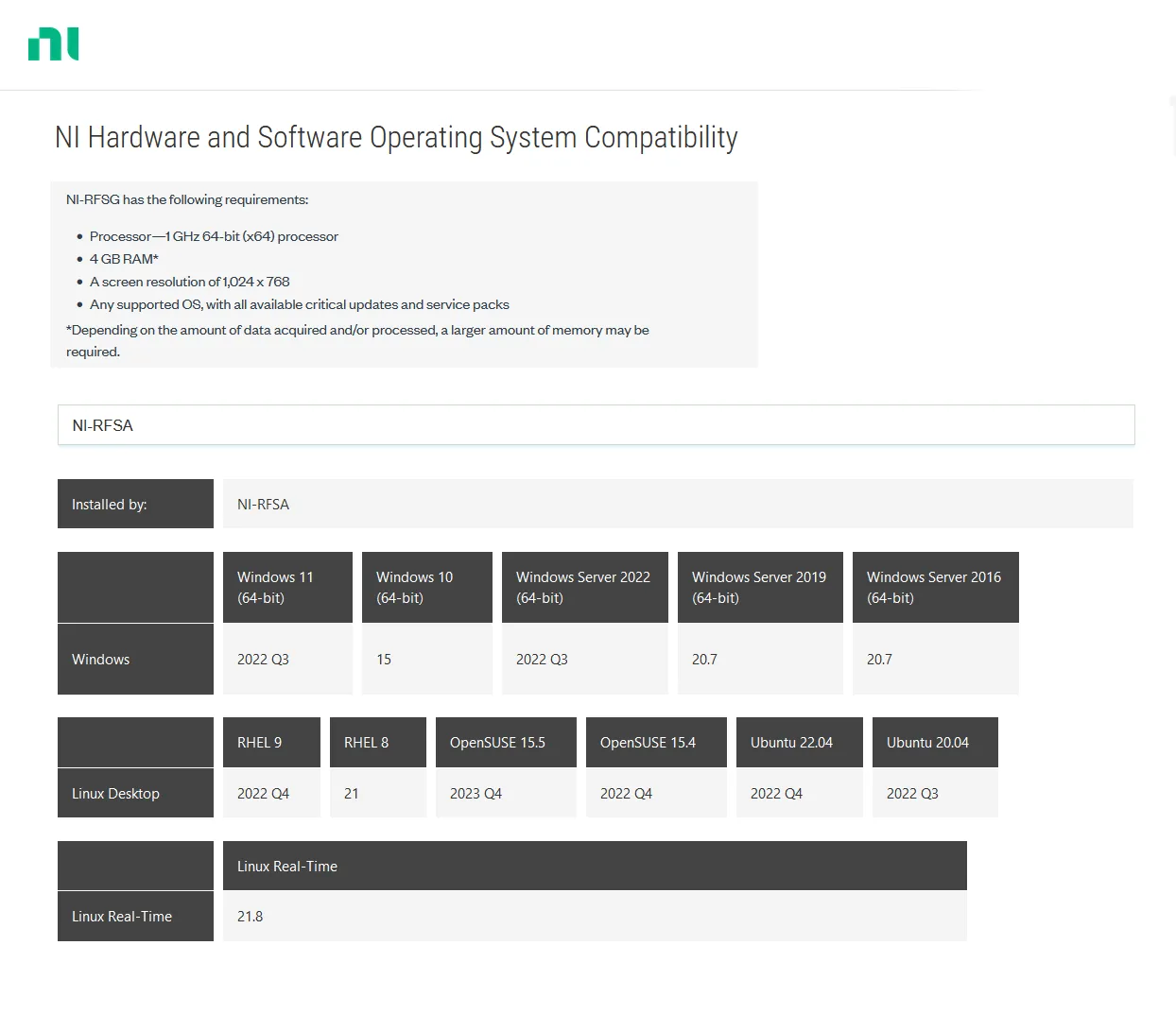Click the value 21 under RHEL 8
This screenshot has width=1176, height=1014.
[378, 793]
